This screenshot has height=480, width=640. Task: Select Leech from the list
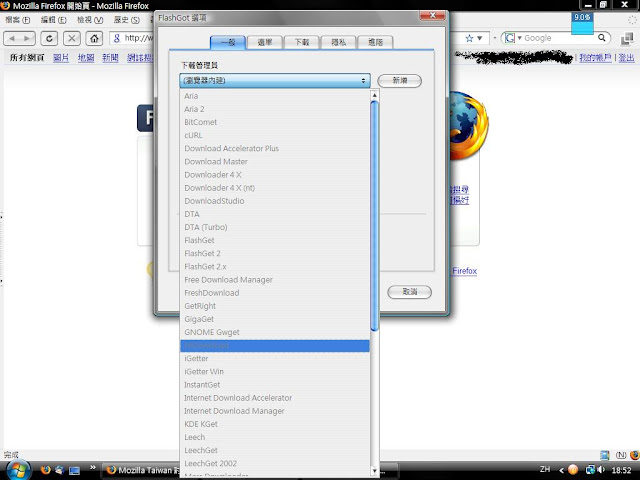pos(275,437)
